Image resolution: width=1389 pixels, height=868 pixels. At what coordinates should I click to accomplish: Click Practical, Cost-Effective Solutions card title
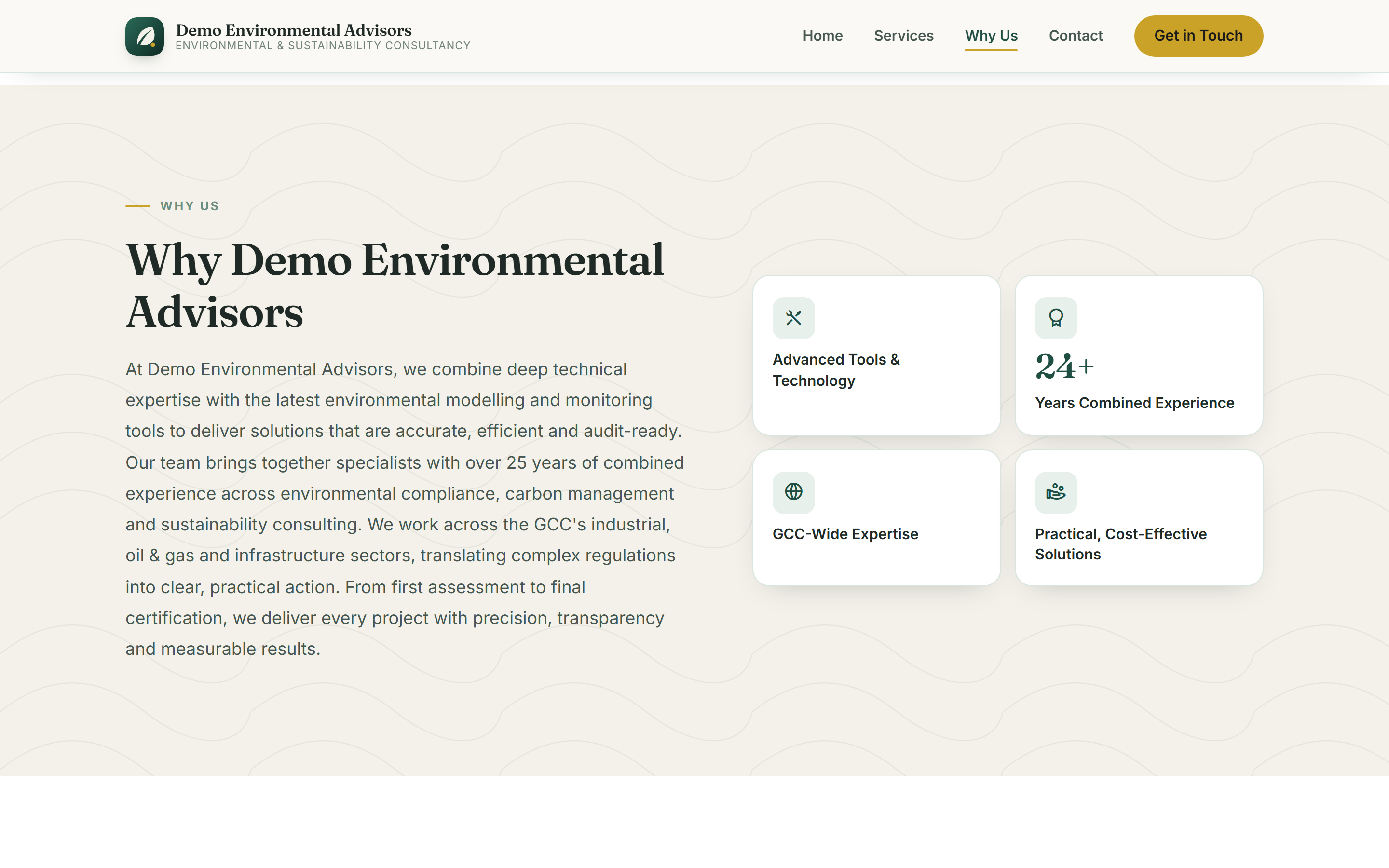(1120, 543)
